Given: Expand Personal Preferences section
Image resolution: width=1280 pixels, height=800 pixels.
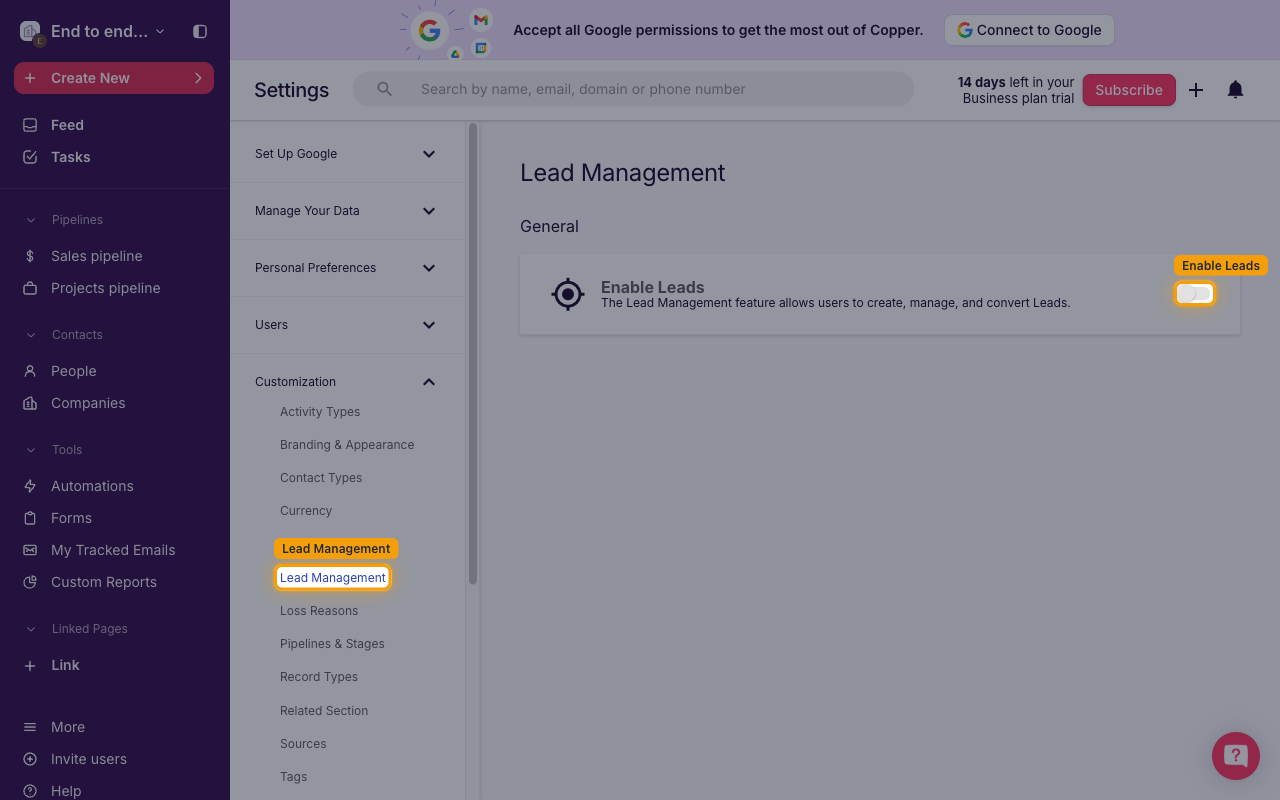Looking at the screenshot, I should [347, 268].
